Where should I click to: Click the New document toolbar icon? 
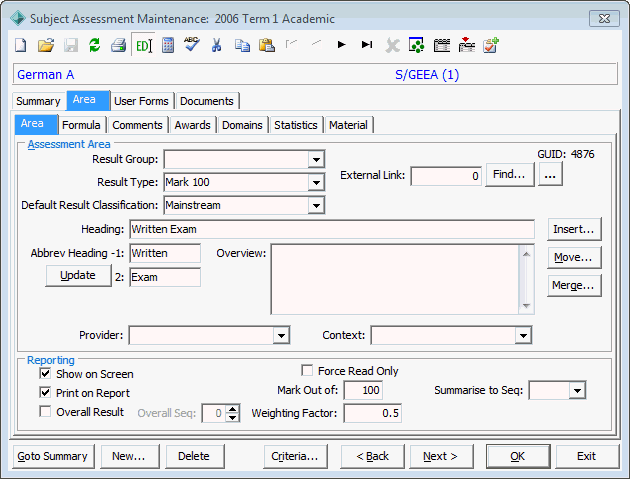(21, 45)
